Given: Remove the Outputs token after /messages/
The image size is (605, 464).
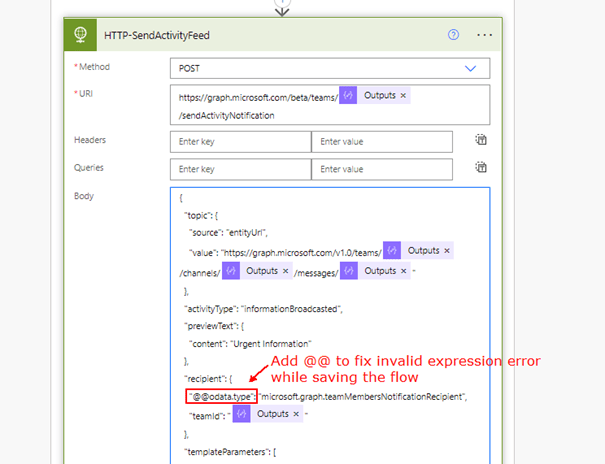Looking at the screenshot, I should [x=403, y=271].
